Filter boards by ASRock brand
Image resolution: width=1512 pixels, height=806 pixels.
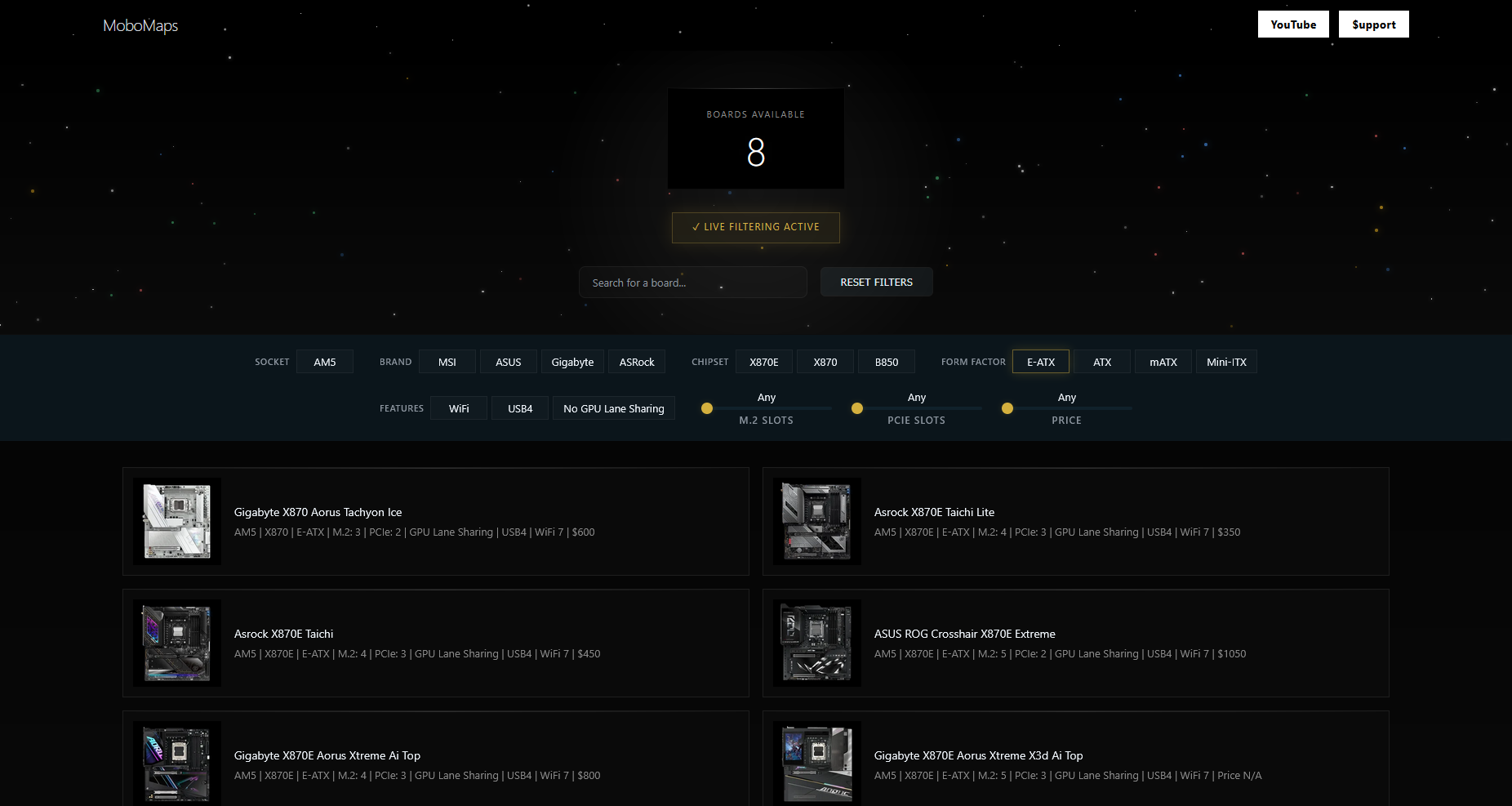(637, 362)
